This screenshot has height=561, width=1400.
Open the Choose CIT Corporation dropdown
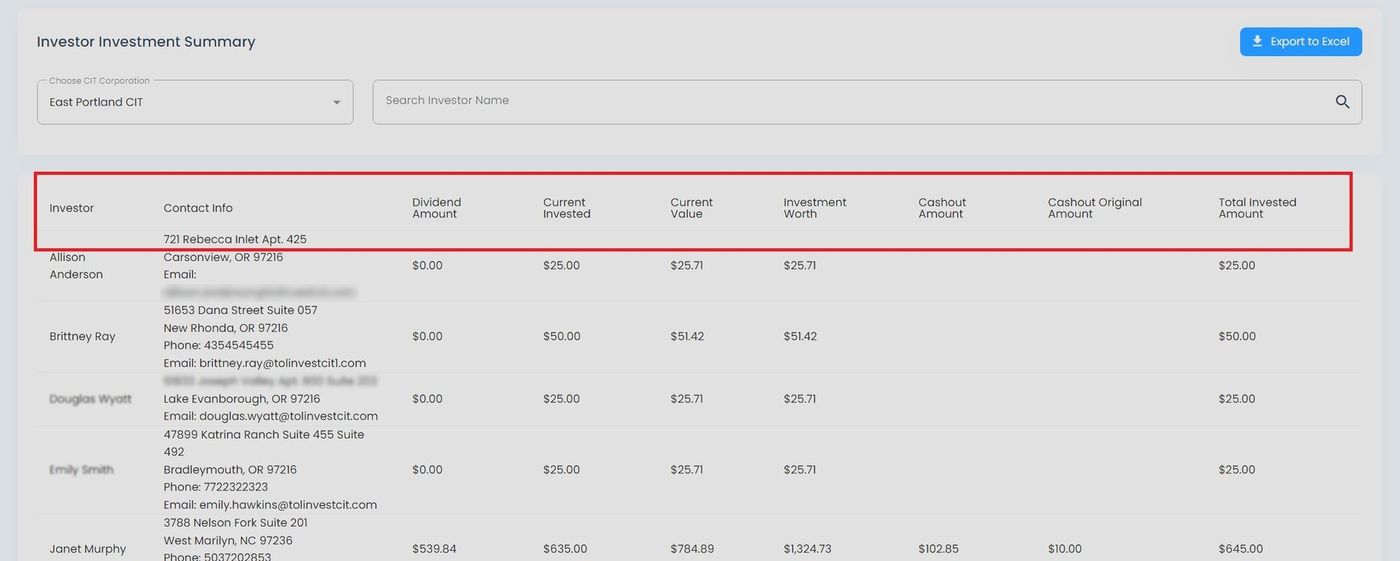(x=195, y=102)
